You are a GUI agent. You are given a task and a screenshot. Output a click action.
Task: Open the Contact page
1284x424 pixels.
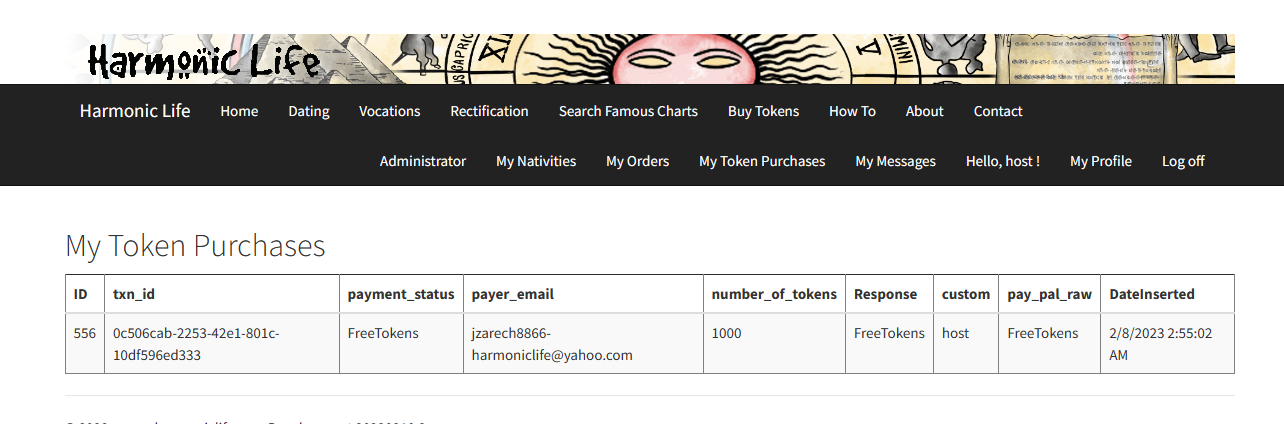click(x=998, y=111)
